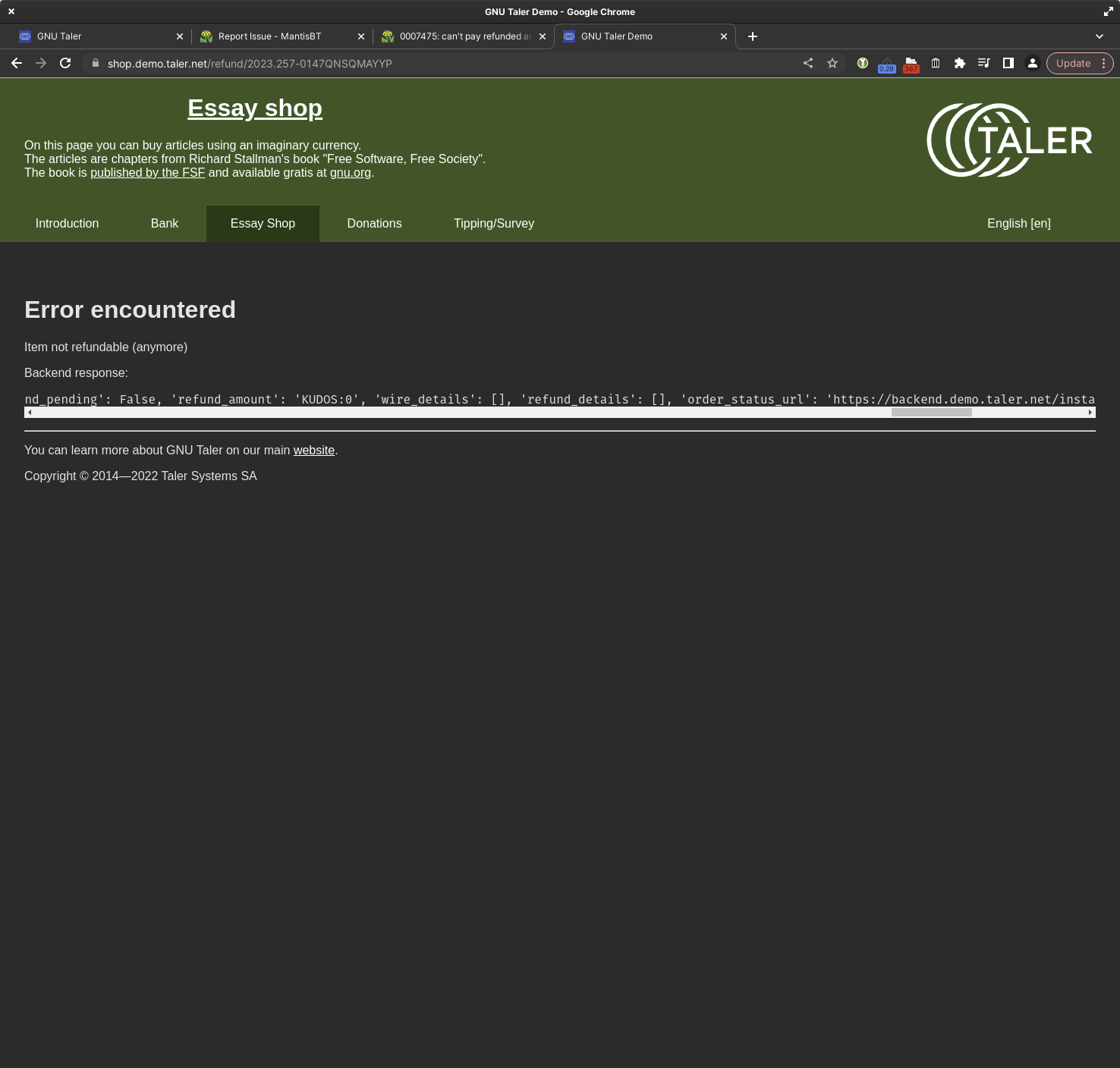Follow the 'published by the FSF' link

(148, 173)
